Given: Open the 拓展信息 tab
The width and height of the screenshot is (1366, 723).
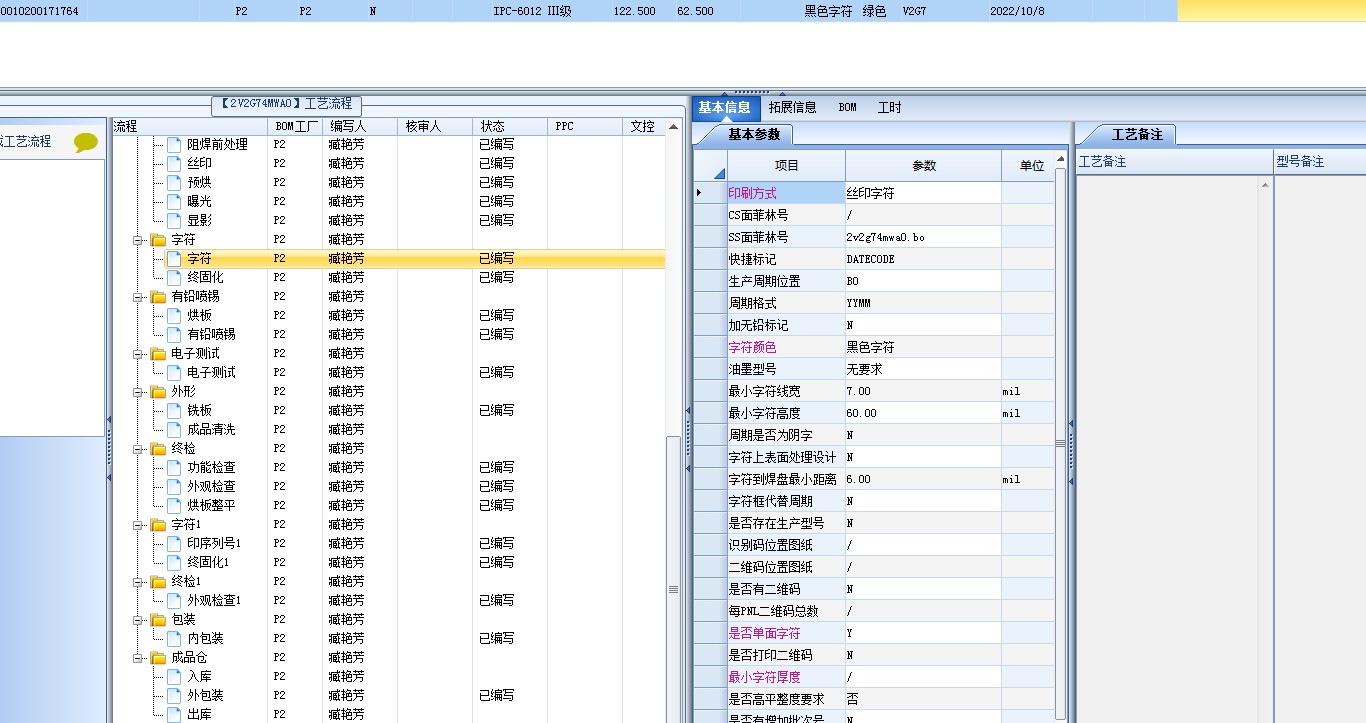Looking at the screenshot, I should pos(792,107).
